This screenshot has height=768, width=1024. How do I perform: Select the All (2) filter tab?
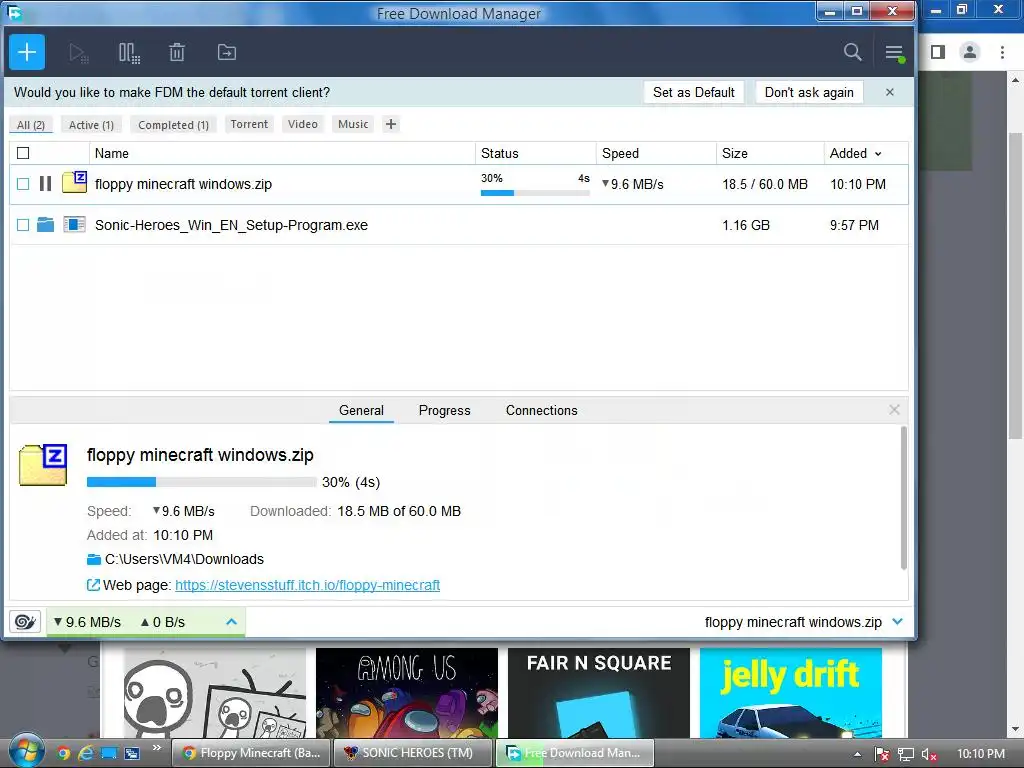click(x=31, y=125)
